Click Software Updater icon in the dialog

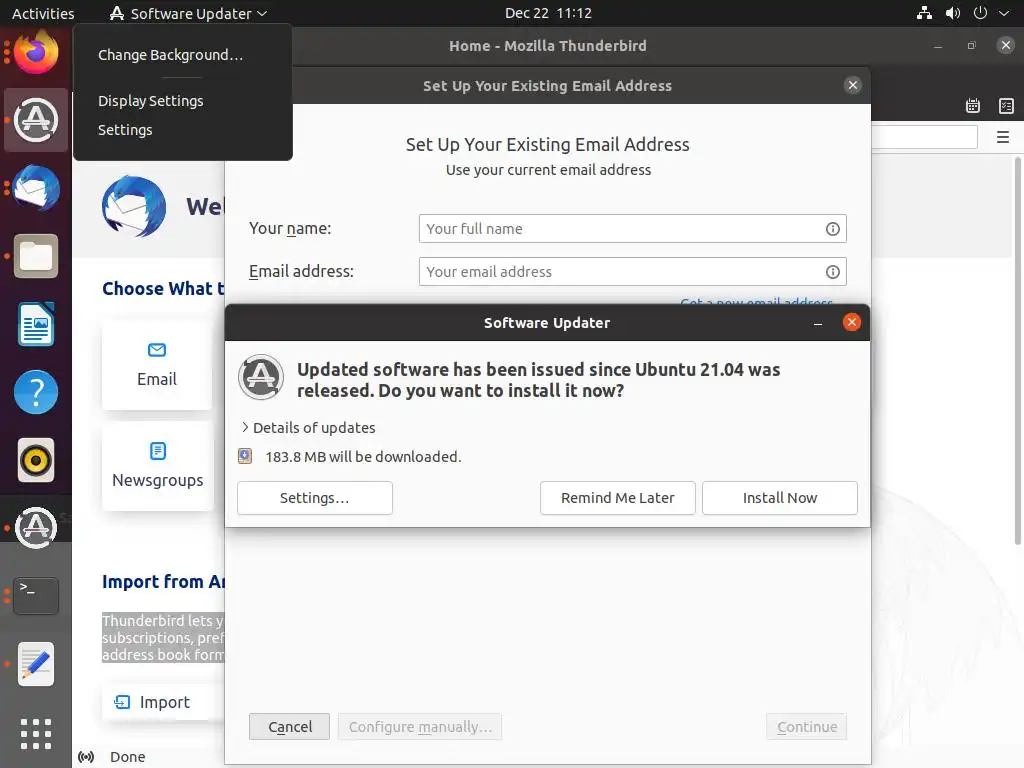click(x=261, y=377)
